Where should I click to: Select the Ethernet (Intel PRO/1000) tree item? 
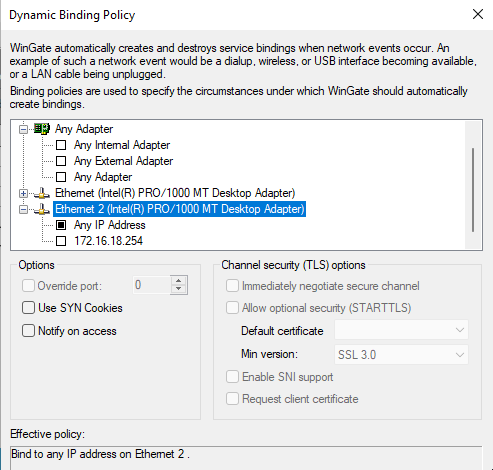175,193
